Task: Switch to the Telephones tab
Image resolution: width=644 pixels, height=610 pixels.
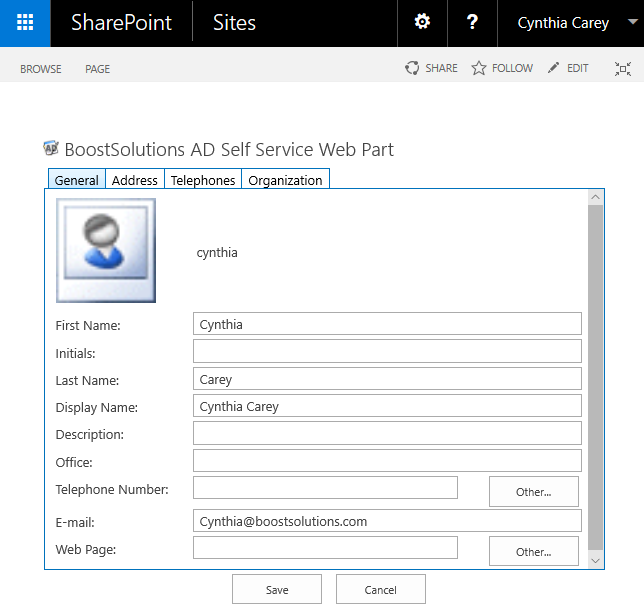Action: coord(203,180)
